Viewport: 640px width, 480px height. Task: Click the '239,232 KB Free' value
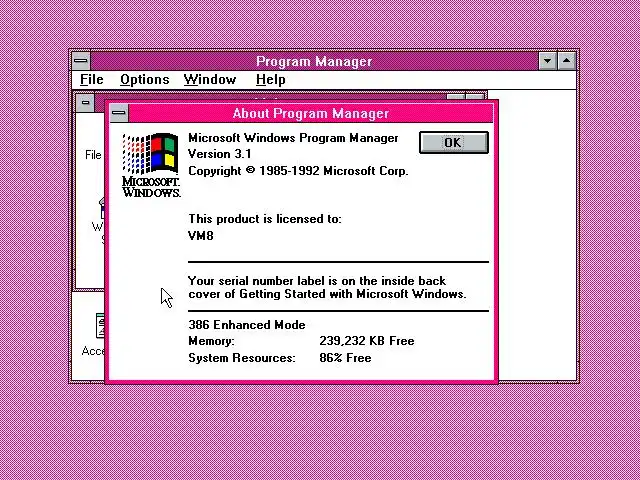tap(367, 341)
